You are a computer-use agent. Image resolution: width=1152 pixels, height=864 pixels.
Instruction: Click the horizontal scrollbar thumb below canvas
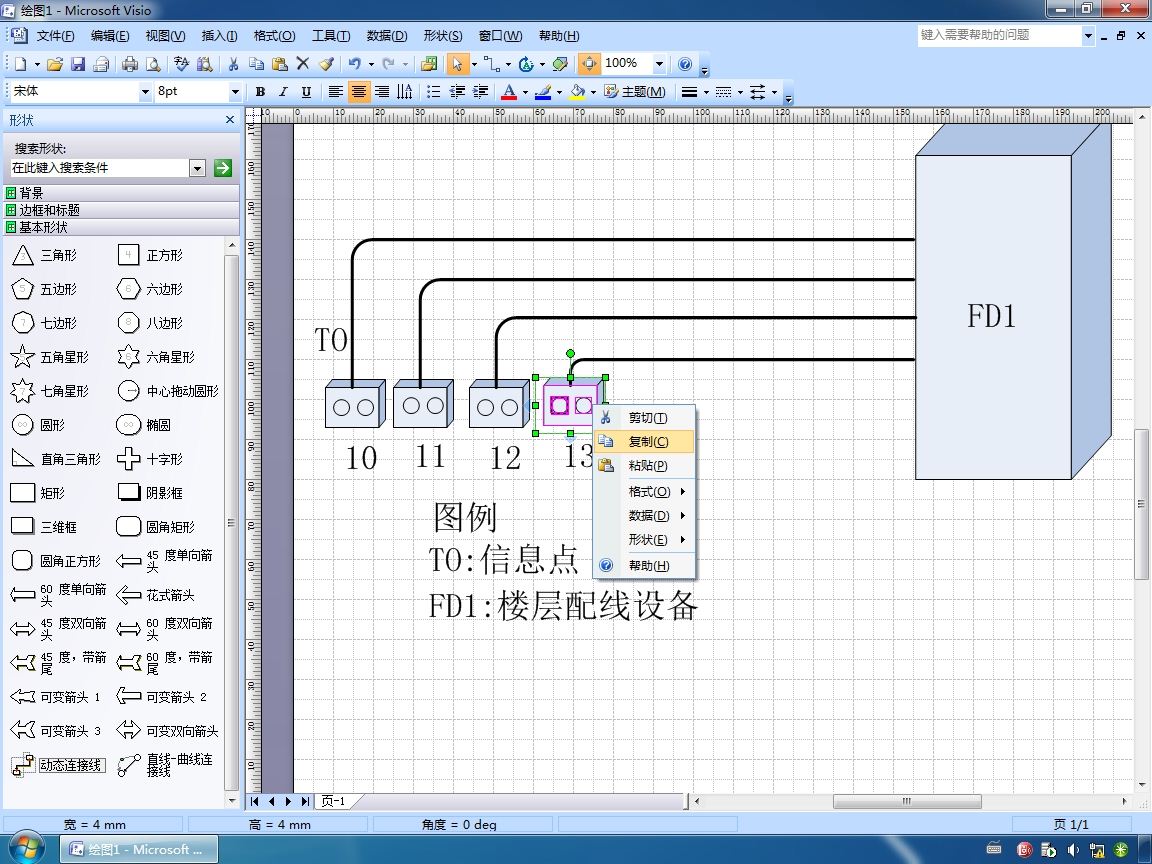[907, 801]
